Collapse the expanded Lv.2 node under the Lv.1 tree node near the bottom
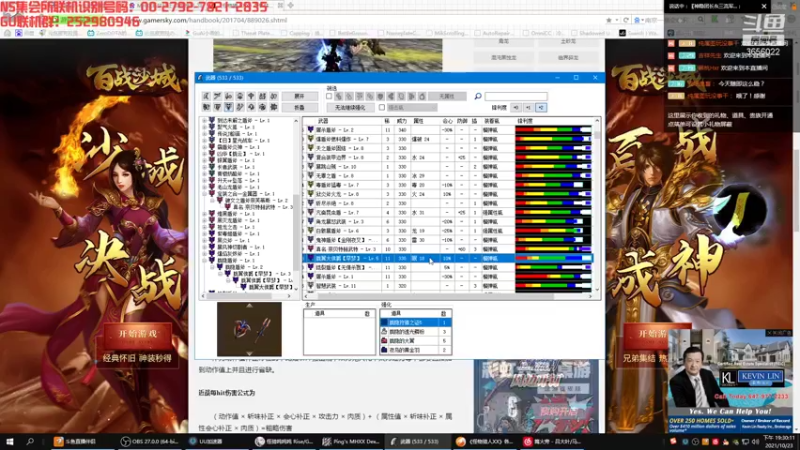The image size is (800, 450). click(213, 267)
